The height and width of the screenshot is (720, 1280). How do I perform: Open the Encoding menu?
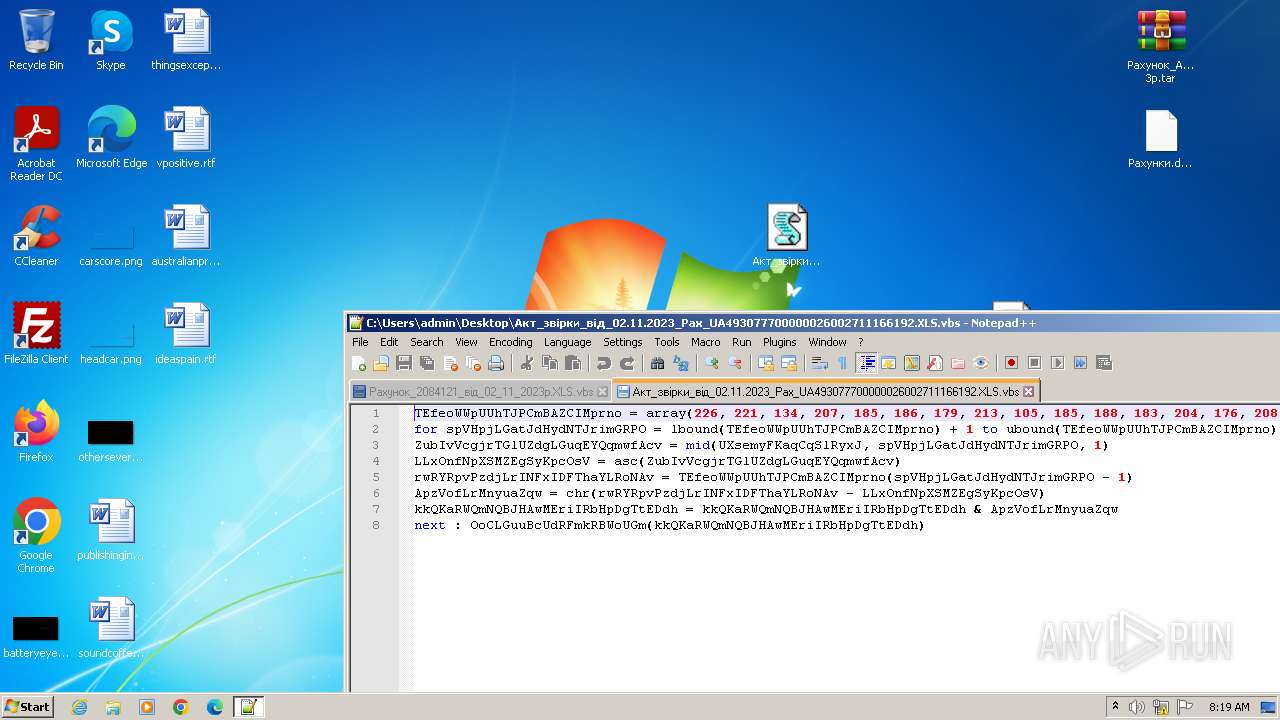tap(510, 342)
